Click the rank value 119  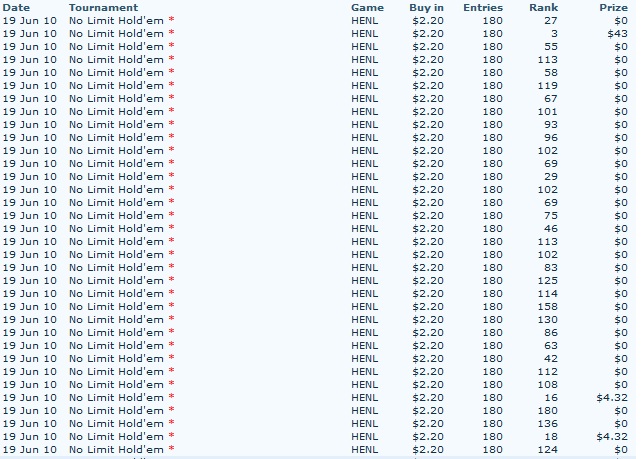[x=547, y=86]
